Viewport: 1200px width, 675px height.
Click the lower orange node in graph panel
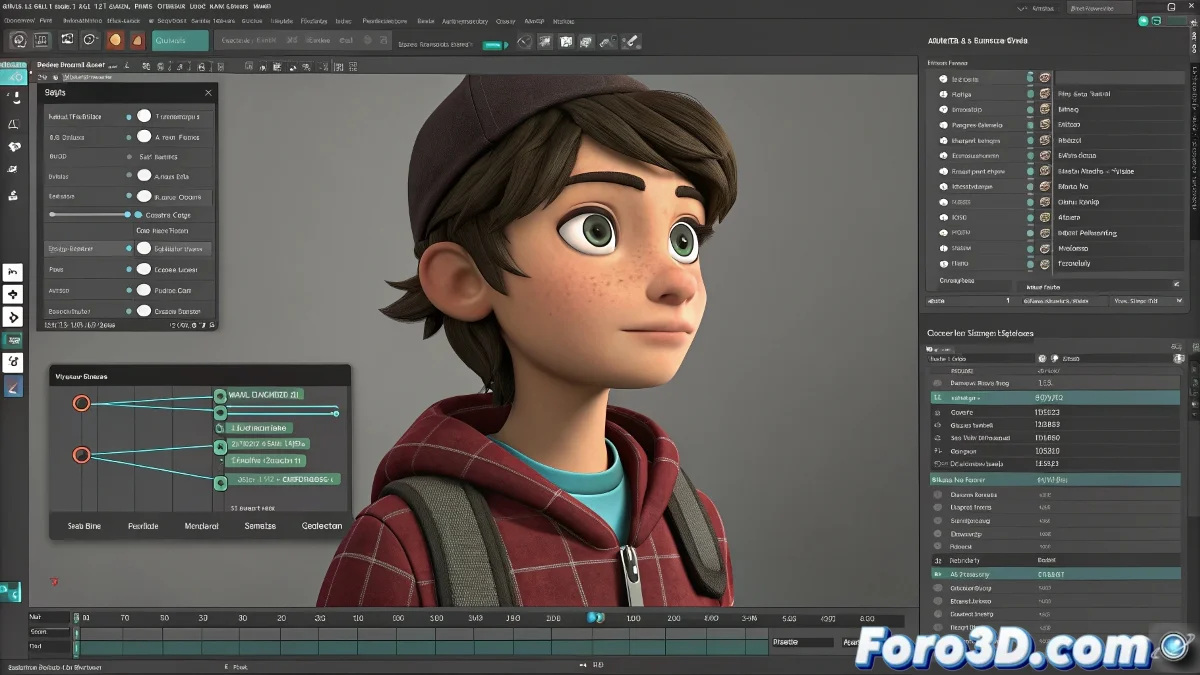coord(81,455)
